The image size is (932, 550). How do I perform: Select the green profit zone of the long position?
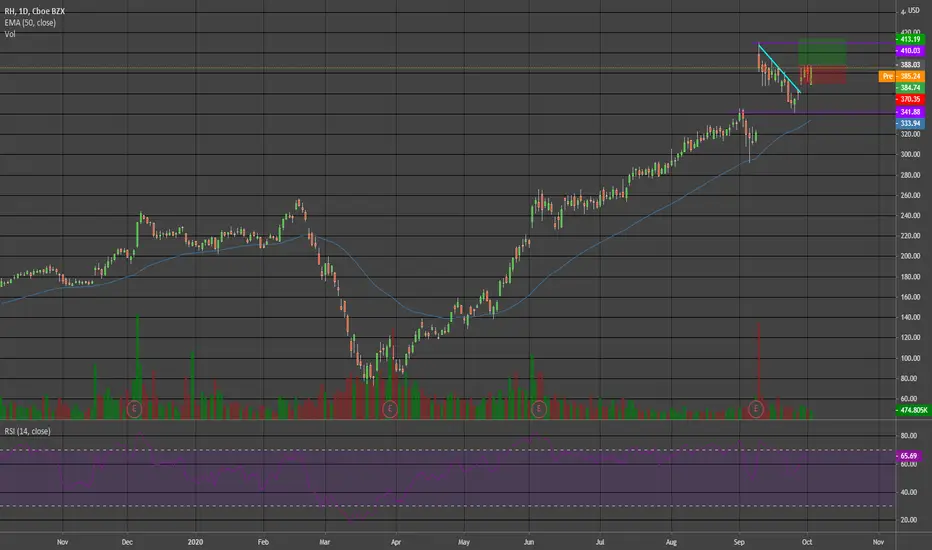point(822,52)
